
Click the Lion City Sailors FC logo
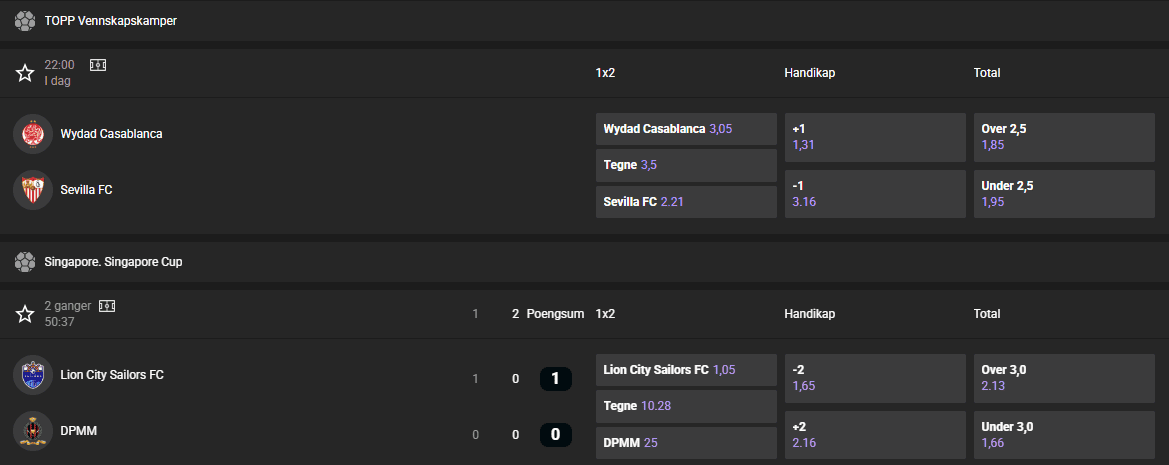(33, 375)
